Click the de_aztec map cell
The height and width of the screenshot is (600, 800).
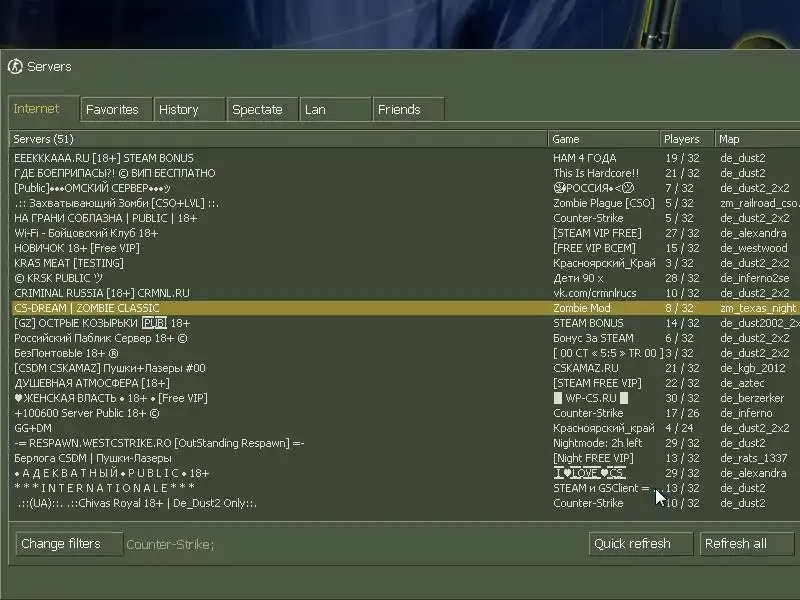742,383
